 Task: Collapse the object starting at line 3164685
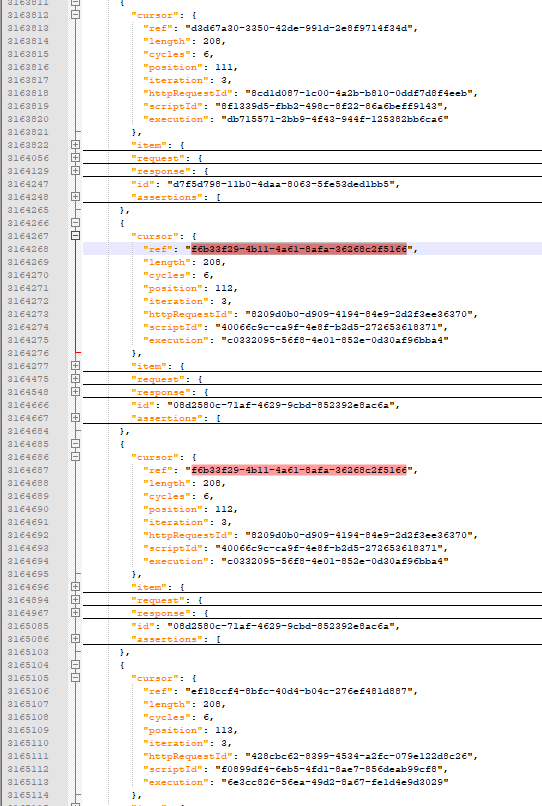[x=76, y=444]
